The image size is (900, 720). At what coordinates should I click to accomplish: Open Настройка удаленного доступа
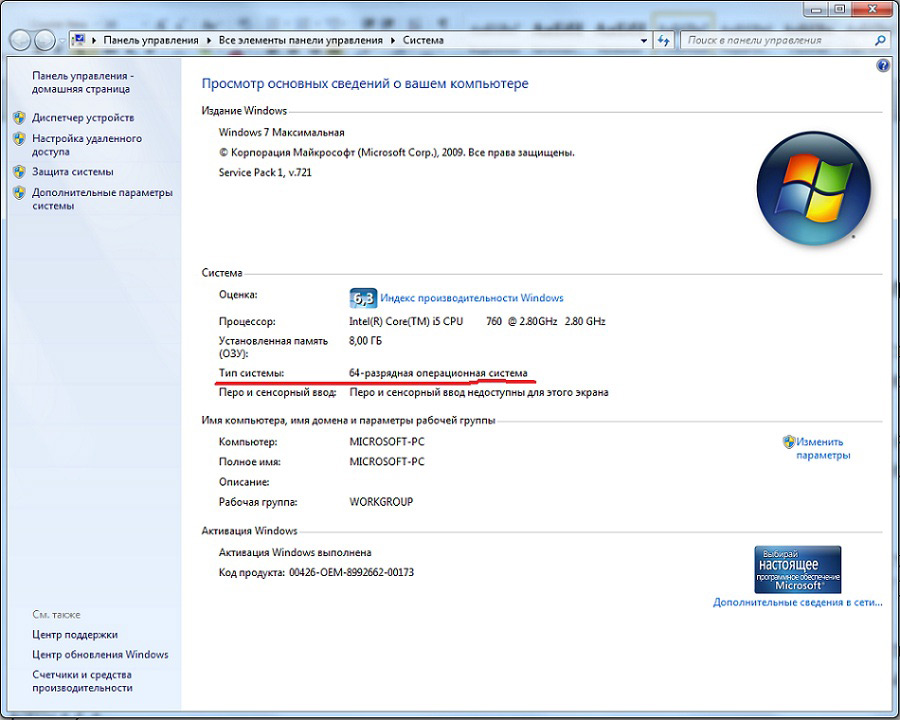(87, 145)
